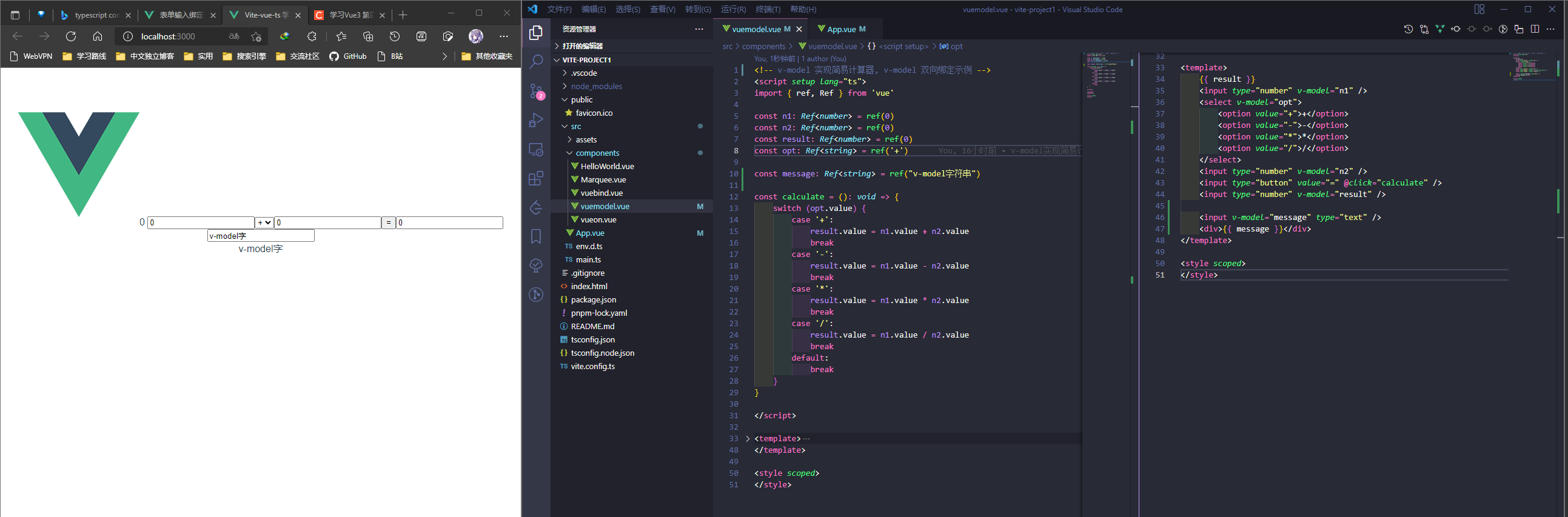Open the operator select dropdown on the web page

[264, 222]
